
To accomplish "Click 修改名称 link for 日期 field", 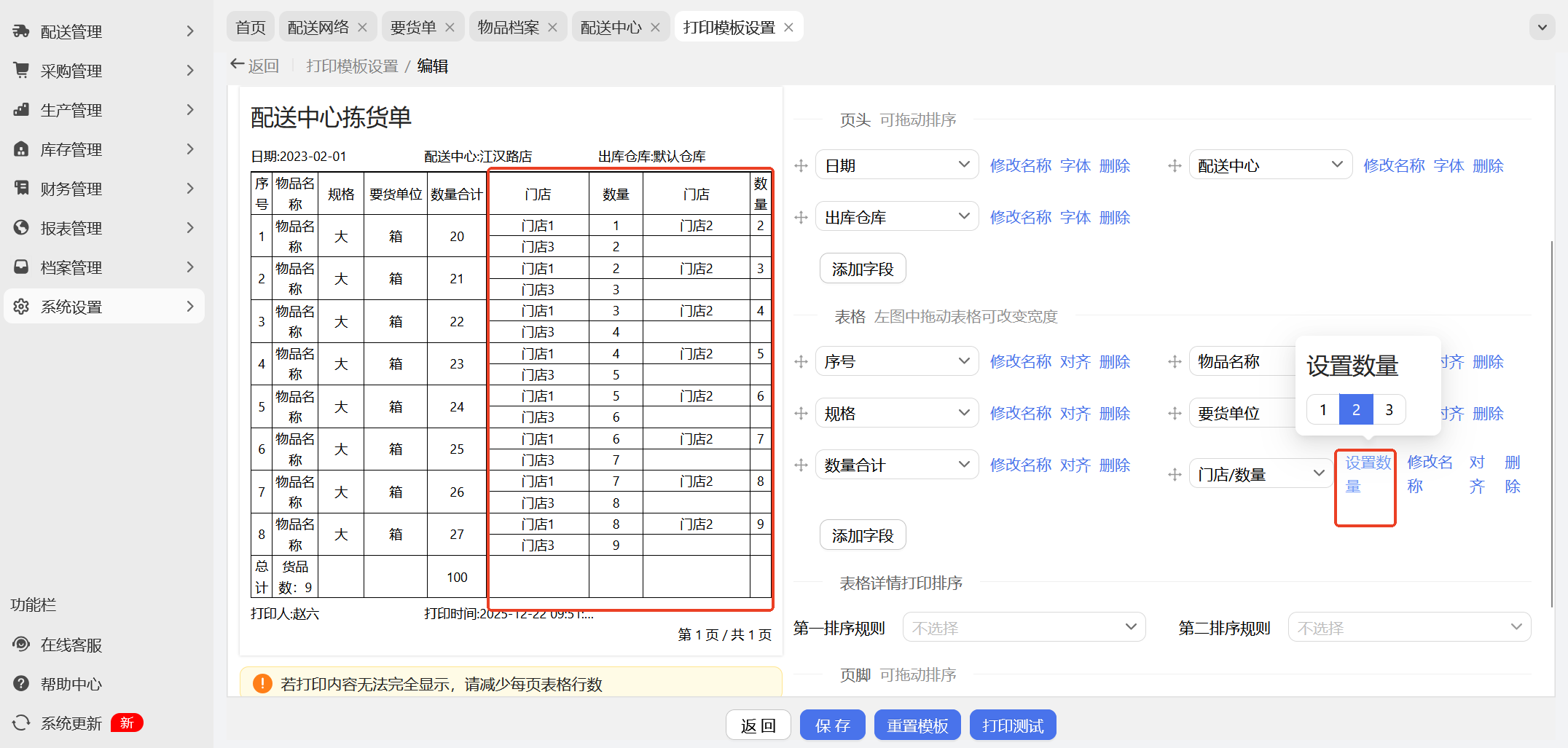I will tap(1021, 166).
